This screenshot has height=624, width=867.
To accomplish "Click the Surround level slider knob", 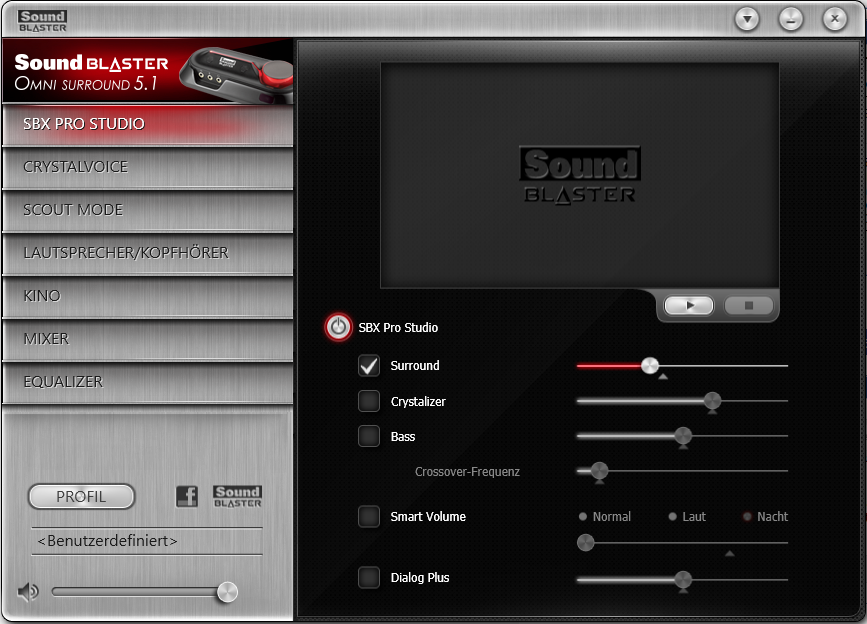I will pos(650,365).
